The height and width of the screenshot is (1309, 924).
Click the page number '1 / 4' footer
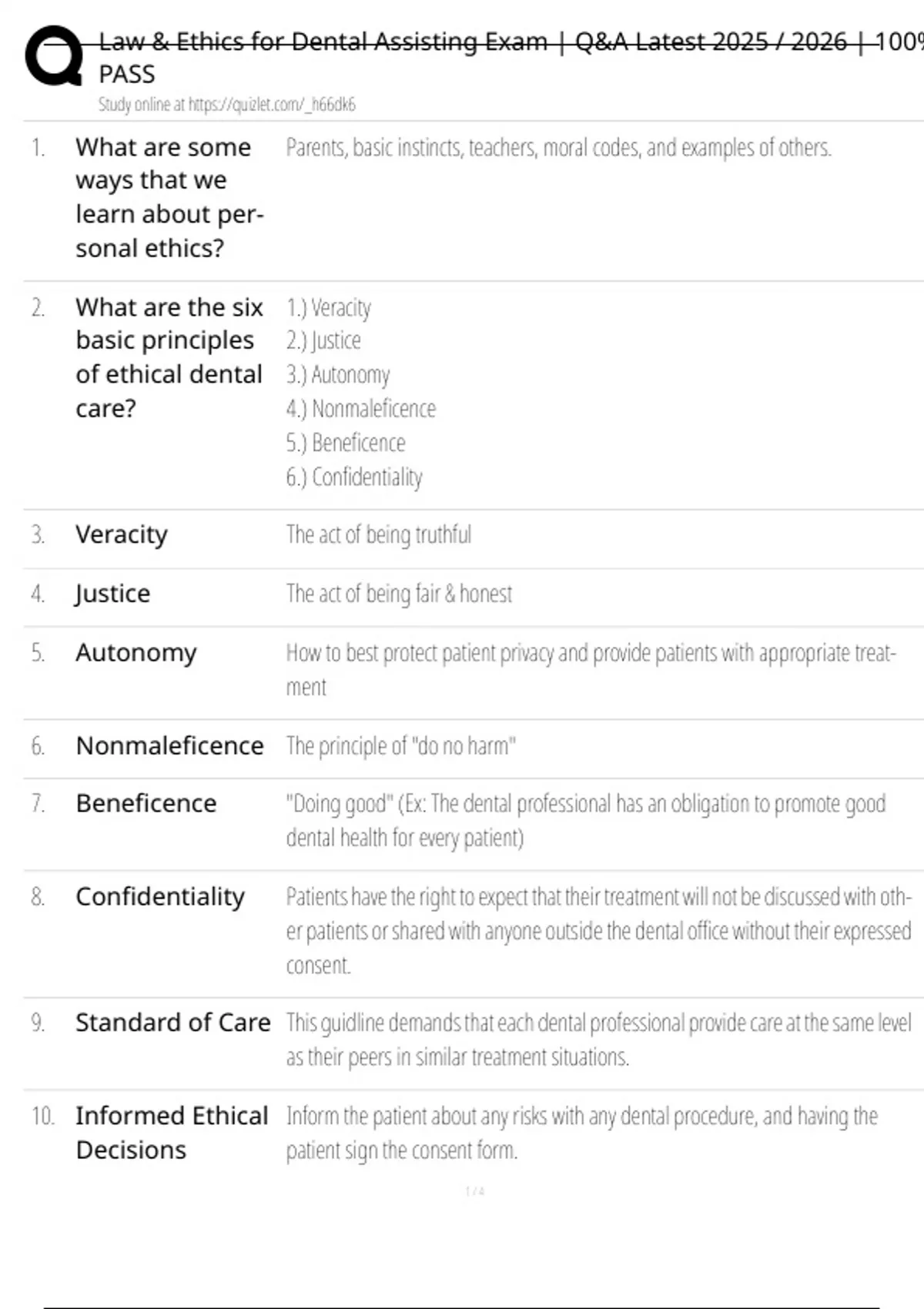pos(475,1191)
